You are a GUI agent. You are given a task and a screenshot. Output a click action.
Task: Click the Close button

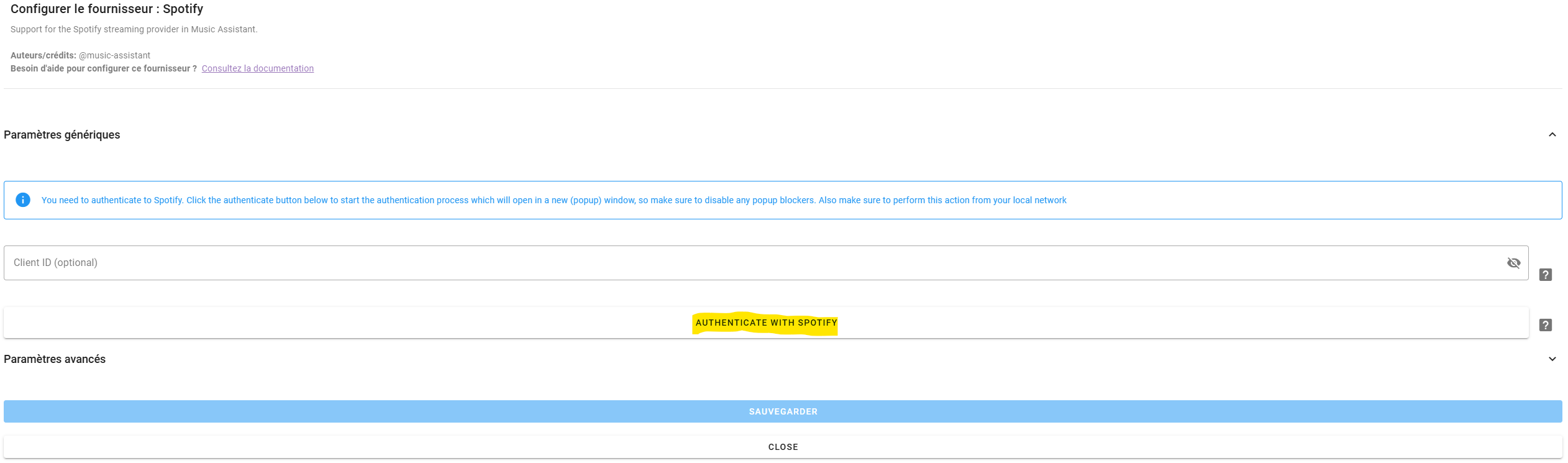(x=783, y=447)
